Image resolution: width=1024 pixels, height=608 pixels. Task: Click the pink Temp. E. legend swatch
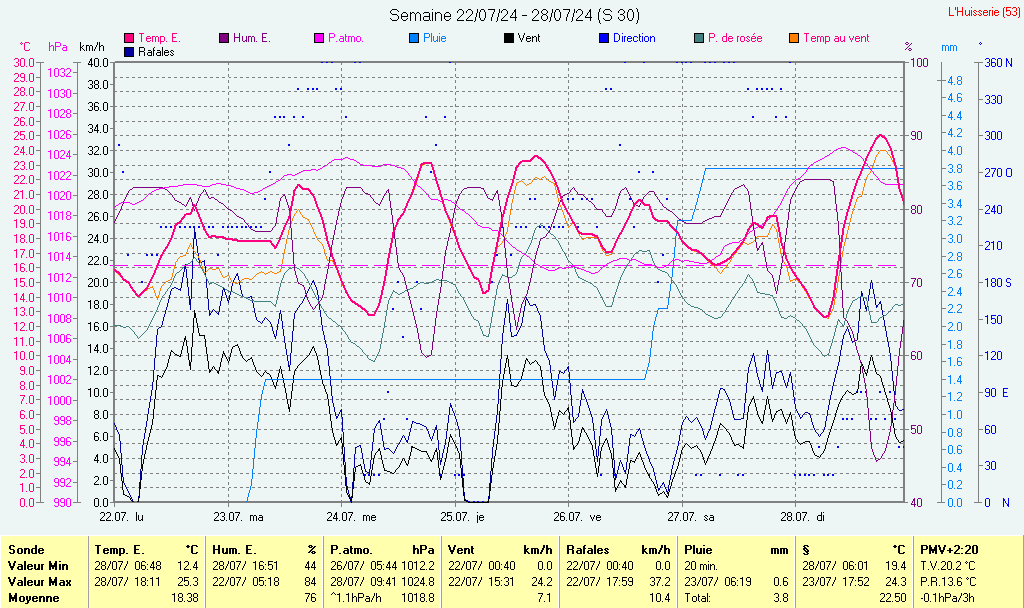coord(129,39)
